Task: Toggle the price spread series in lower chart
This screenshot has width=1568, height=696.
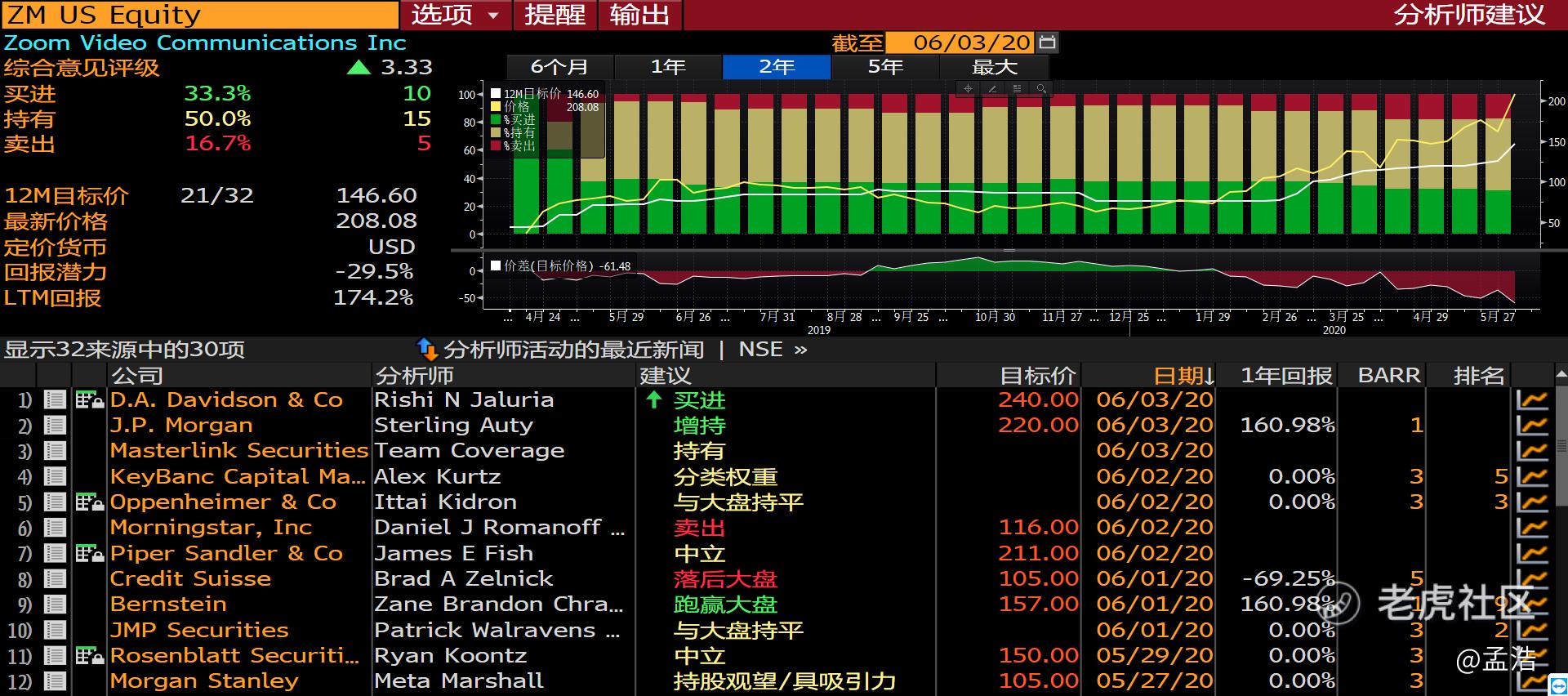Action: (x=496, y=265)
